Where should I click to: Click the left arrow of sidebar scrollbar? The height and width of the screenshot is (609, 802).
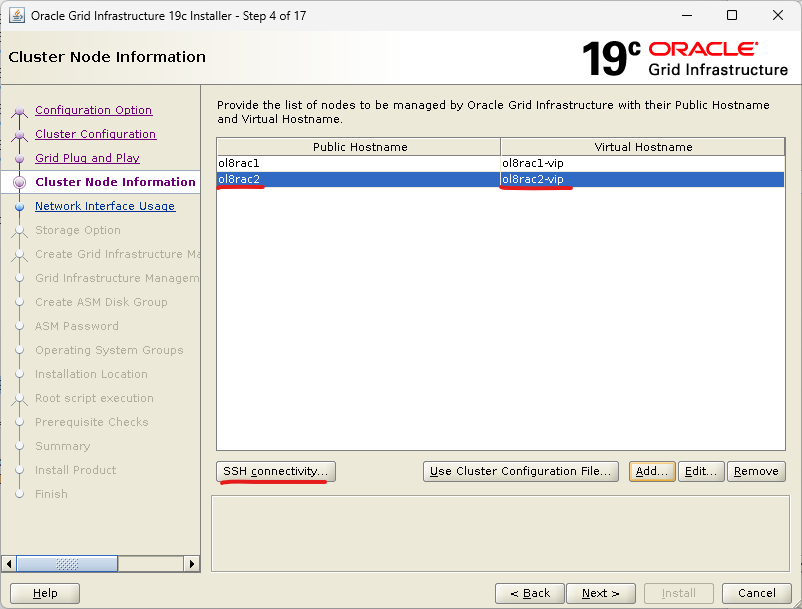9,564
